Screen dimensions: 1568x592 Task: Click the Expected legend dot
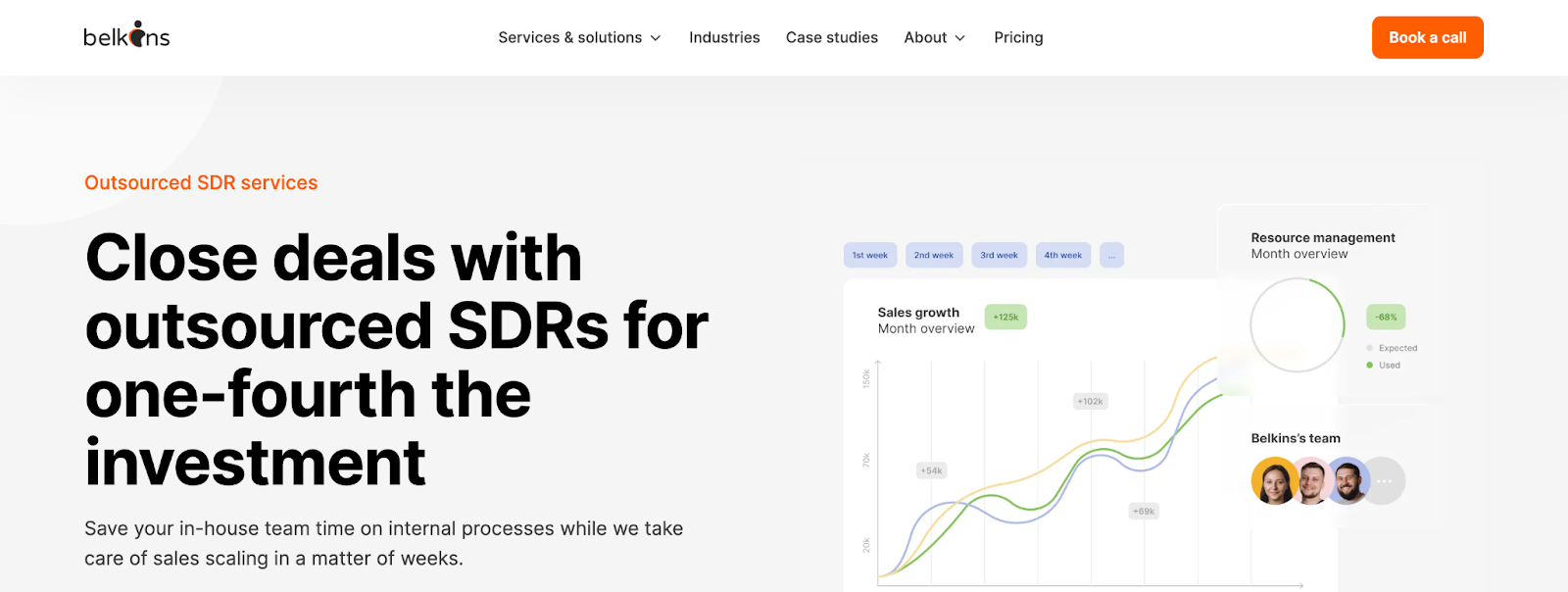pyautogui.click(x=1369, y=348)
